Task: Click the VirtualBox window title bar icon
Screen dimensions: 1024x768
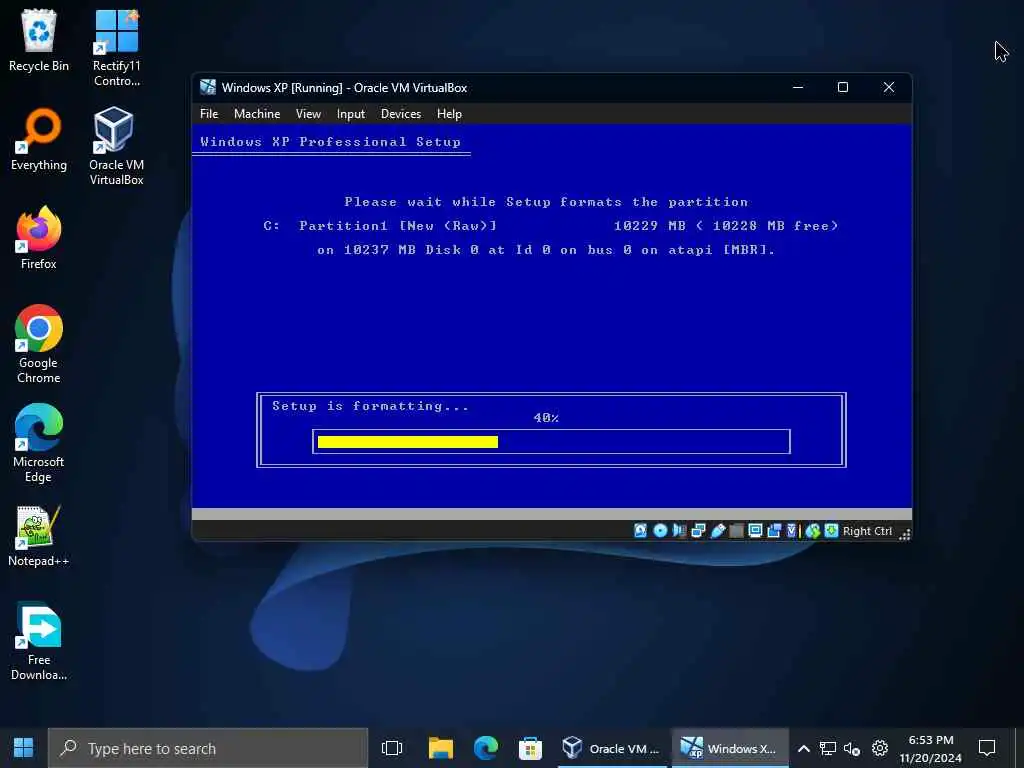Action: click(x=208, y=87)
